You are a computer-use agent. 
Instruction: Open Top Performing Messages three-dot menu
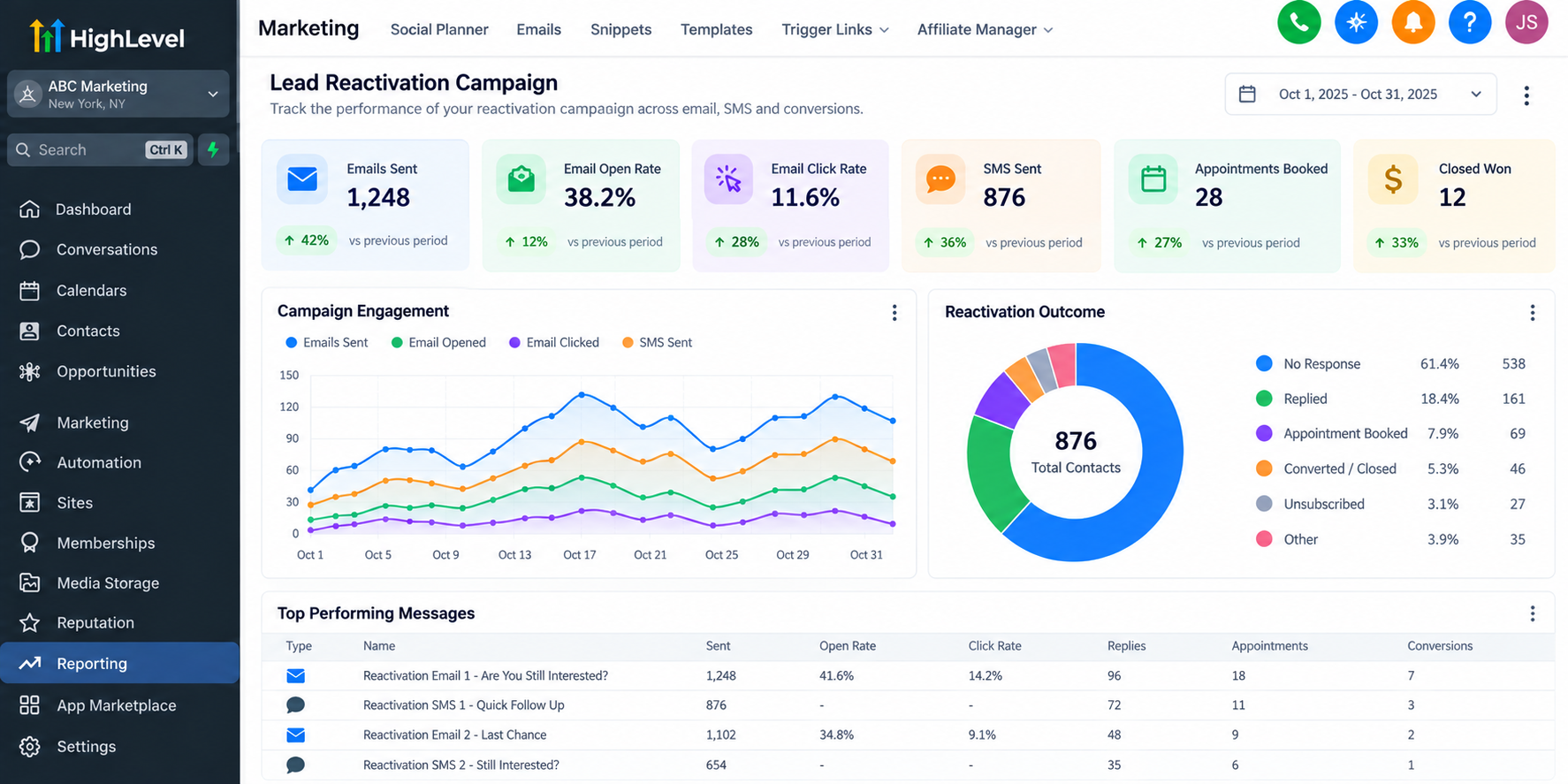1533,613
